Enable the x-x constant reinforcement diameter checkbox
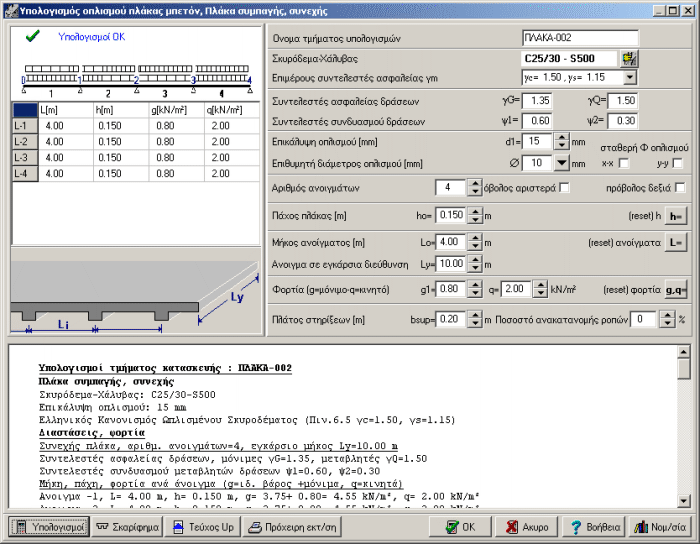Screen dimensions: 700x544 pyautogui.click(x=624, y=163)
